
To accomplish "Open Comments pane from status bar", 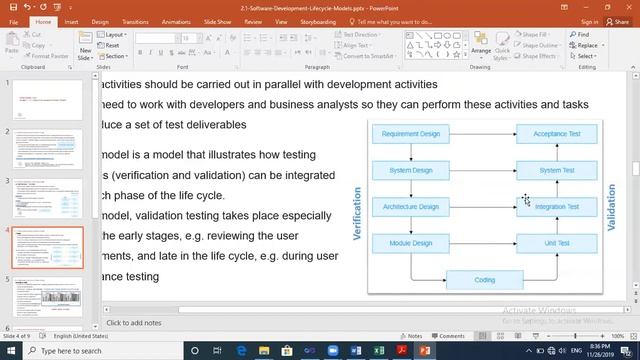I will 448,336.
